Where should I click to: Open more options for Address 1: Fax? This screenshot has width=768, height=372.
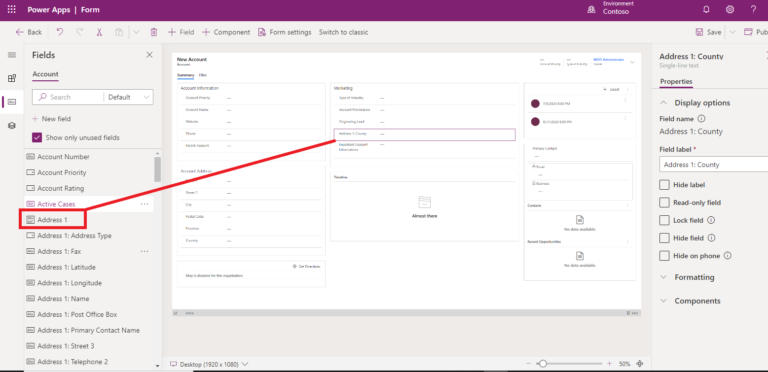(144, 251)
